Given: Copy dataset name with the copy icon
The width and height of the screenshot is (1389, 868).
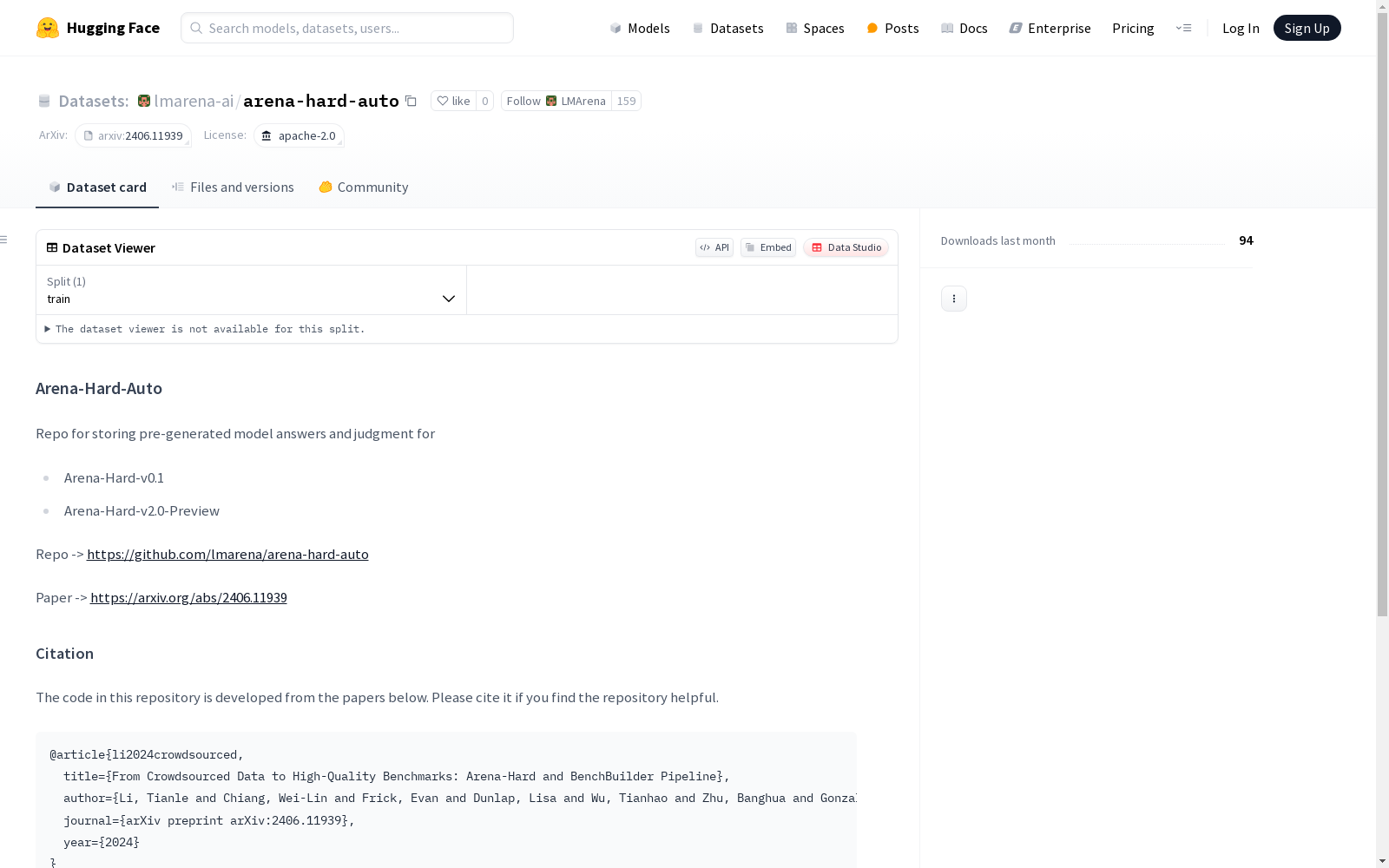Looking at the screenshot, I should tap(411, 101).
